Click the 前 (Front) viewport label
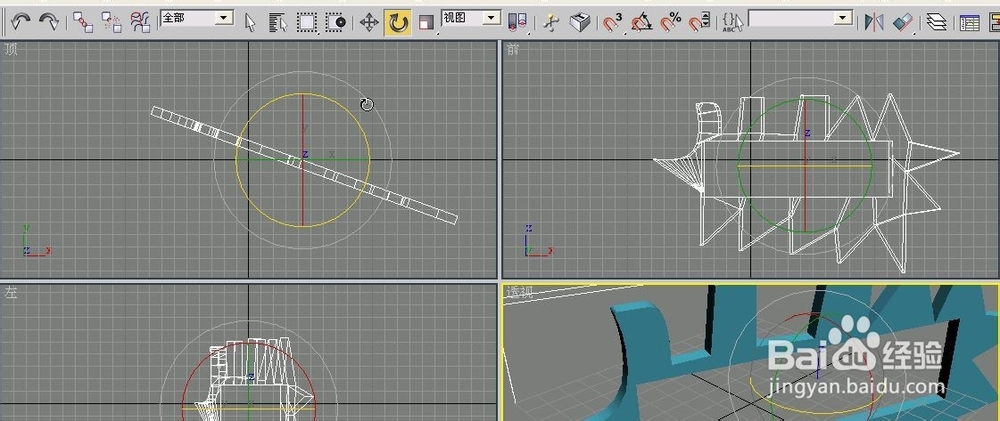Screen dimensions: 1000x421 (x=513, y=49)
